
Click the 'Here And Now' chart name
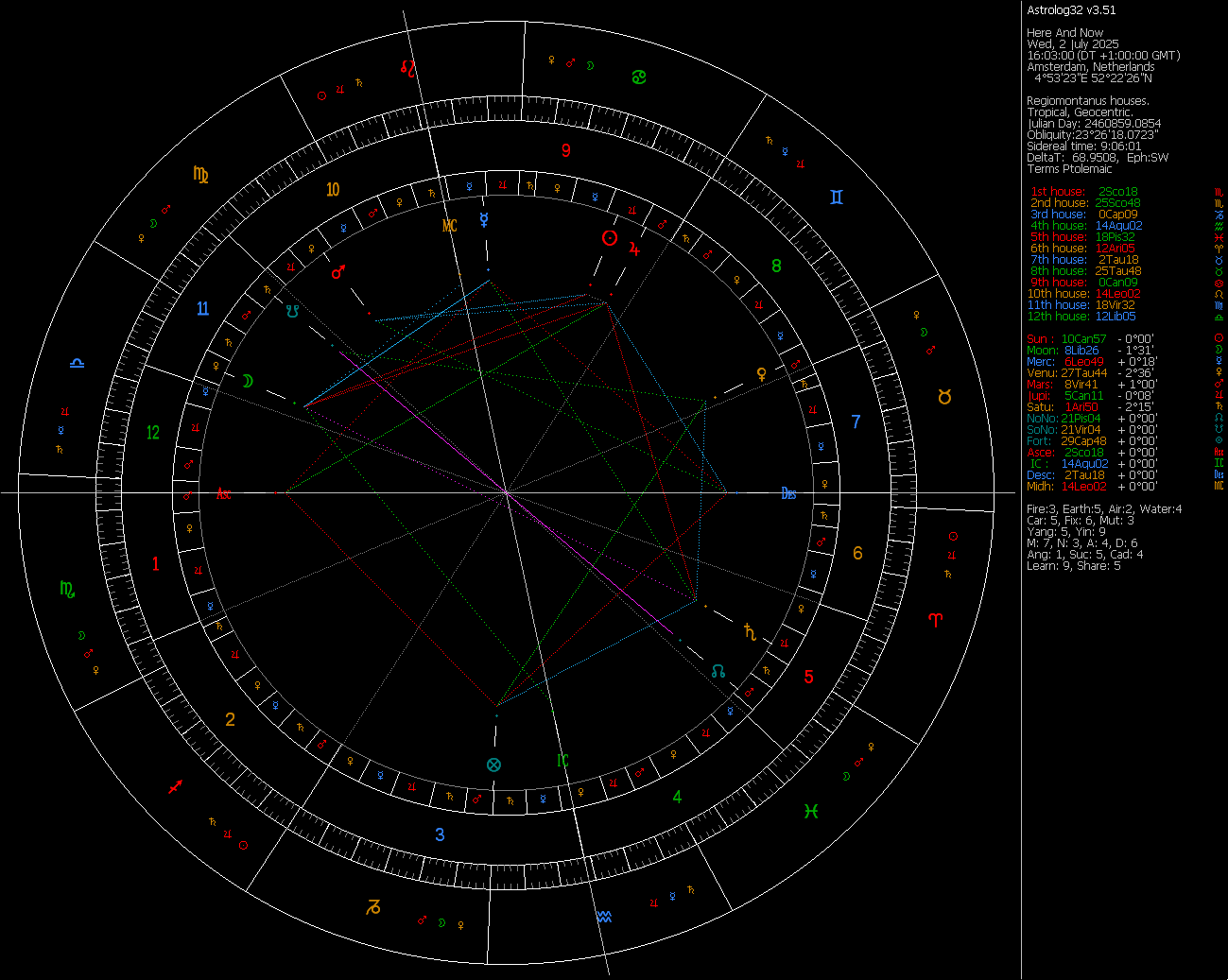pyautogui.click(x=1064, y=33)
